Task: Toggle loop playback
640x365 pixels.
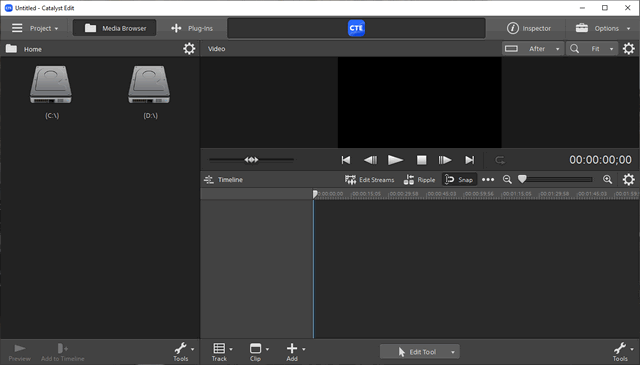Action: pos(500,160)
